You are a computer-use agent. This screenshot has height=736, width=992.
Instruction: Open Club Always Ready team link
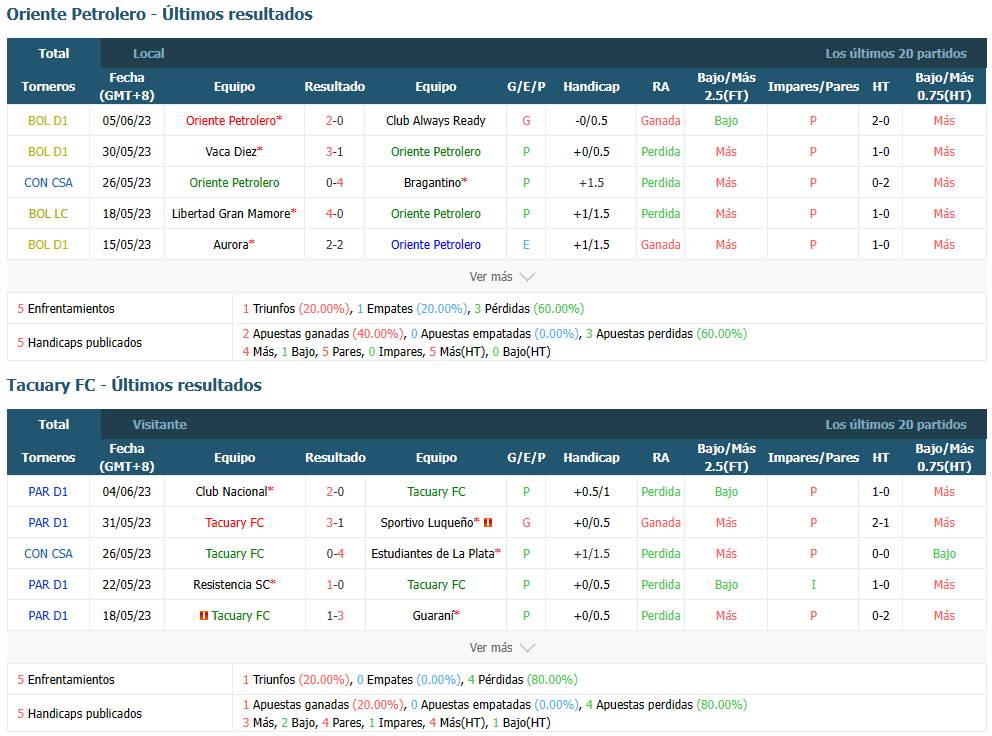coord(435,120)
